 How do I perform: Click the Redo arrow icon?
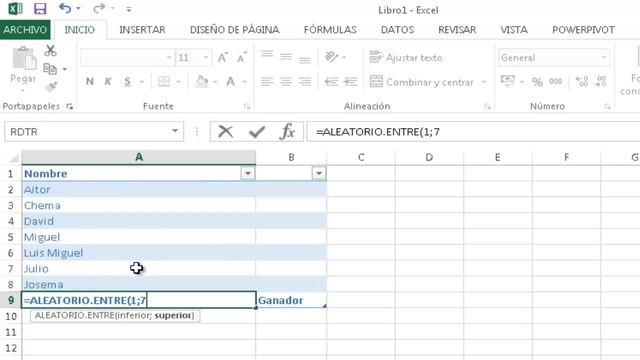(99, 8)
